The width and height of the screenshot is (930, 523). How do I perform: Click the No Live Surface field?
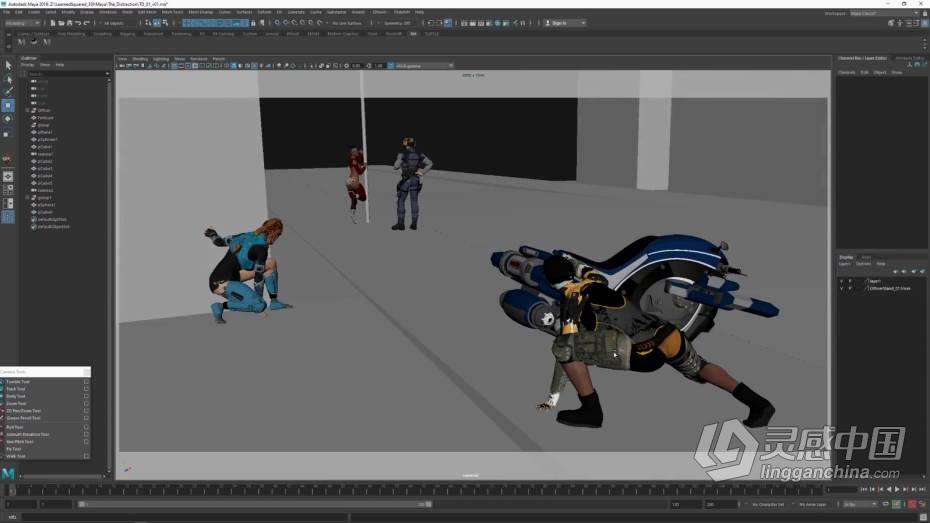347,23
